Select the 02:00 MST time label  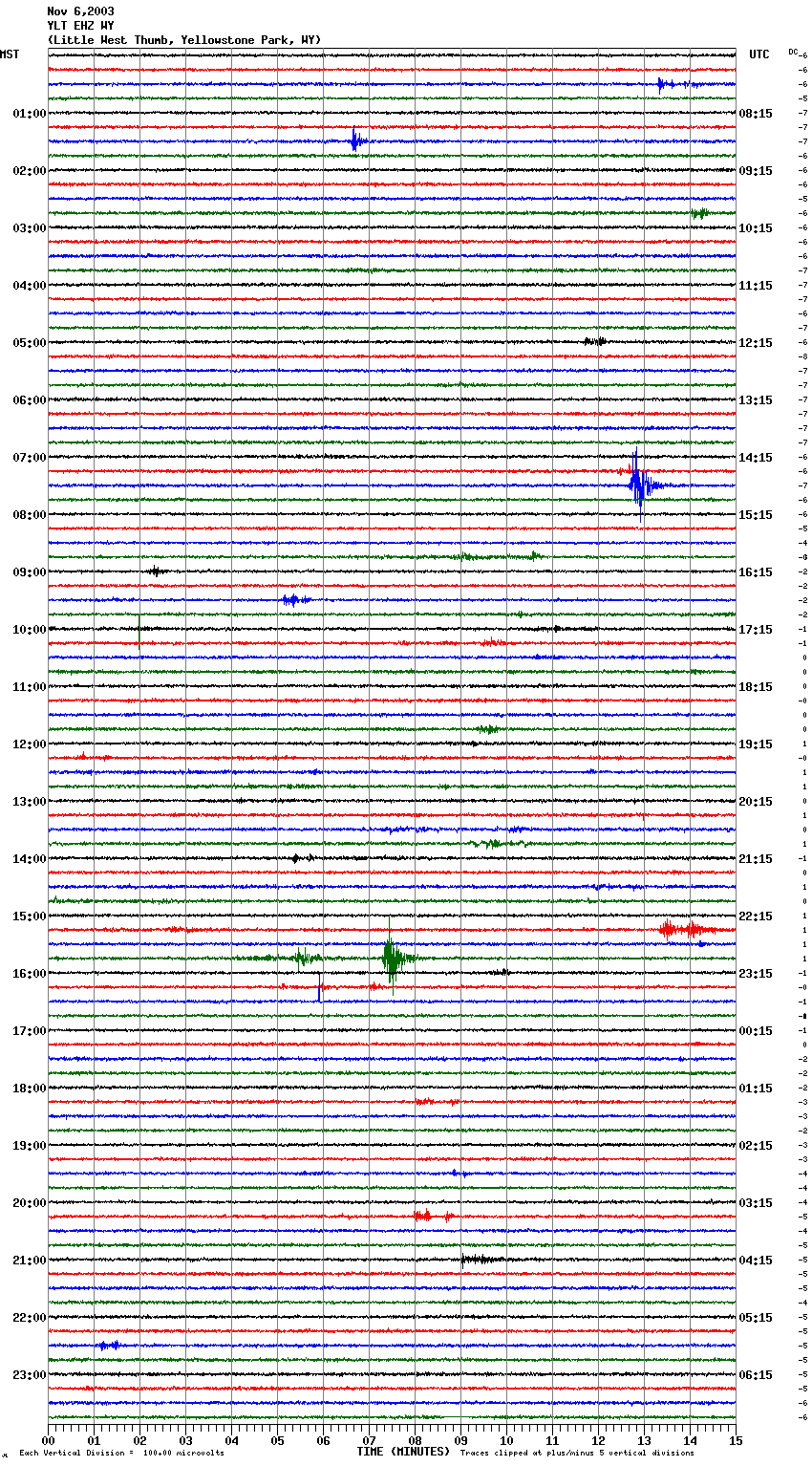(x=30, y=171)
